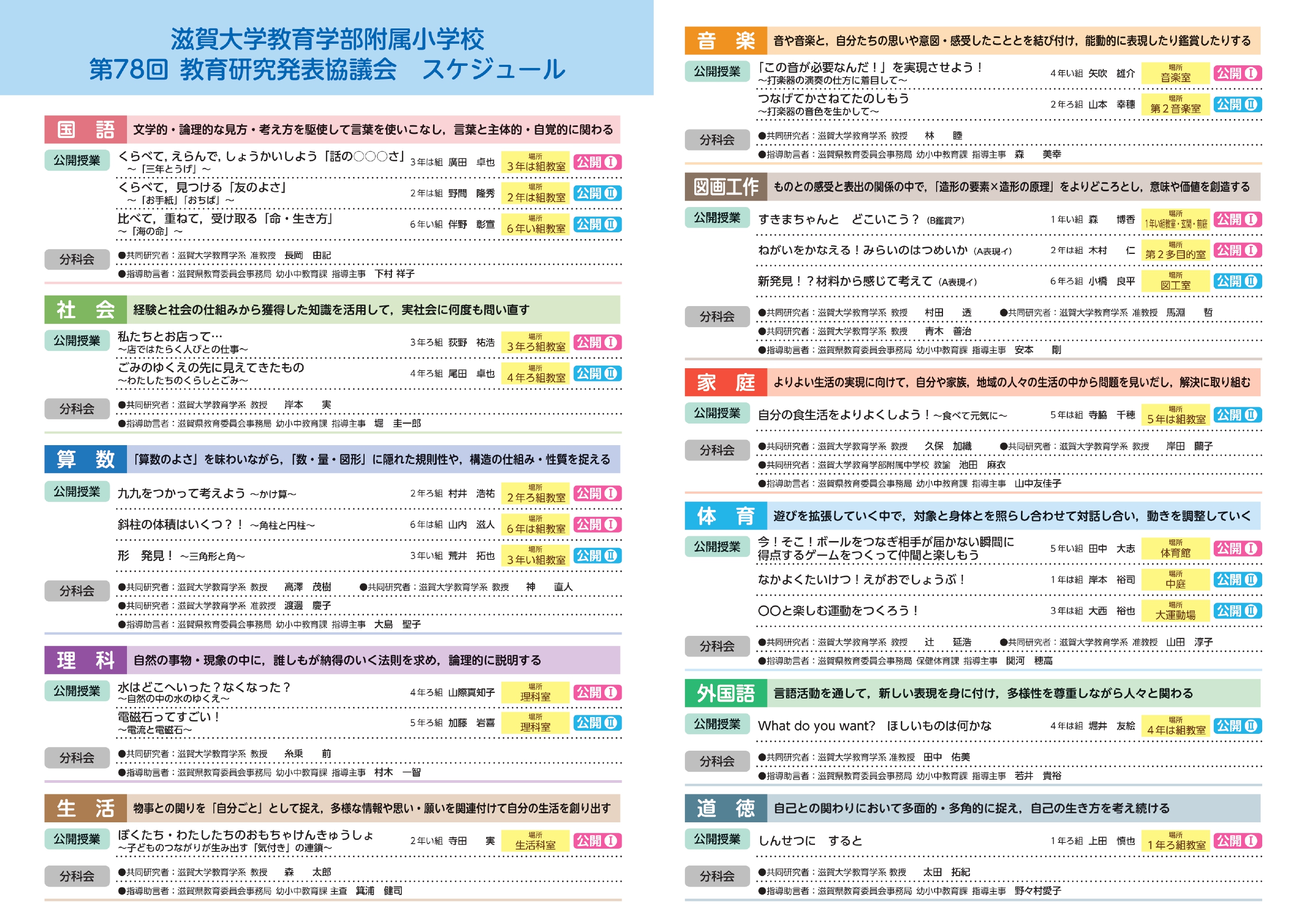Click the 公開Ⅱ badge in the 堀井 友絵 row
Screen dimensions: 1307x924
[x=1237, y=726]
